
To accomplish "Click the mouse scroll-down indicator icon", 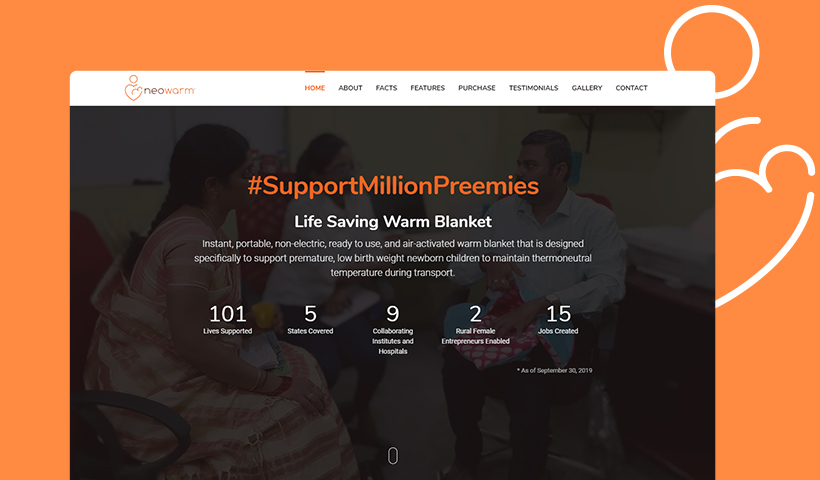I will 393,455.
